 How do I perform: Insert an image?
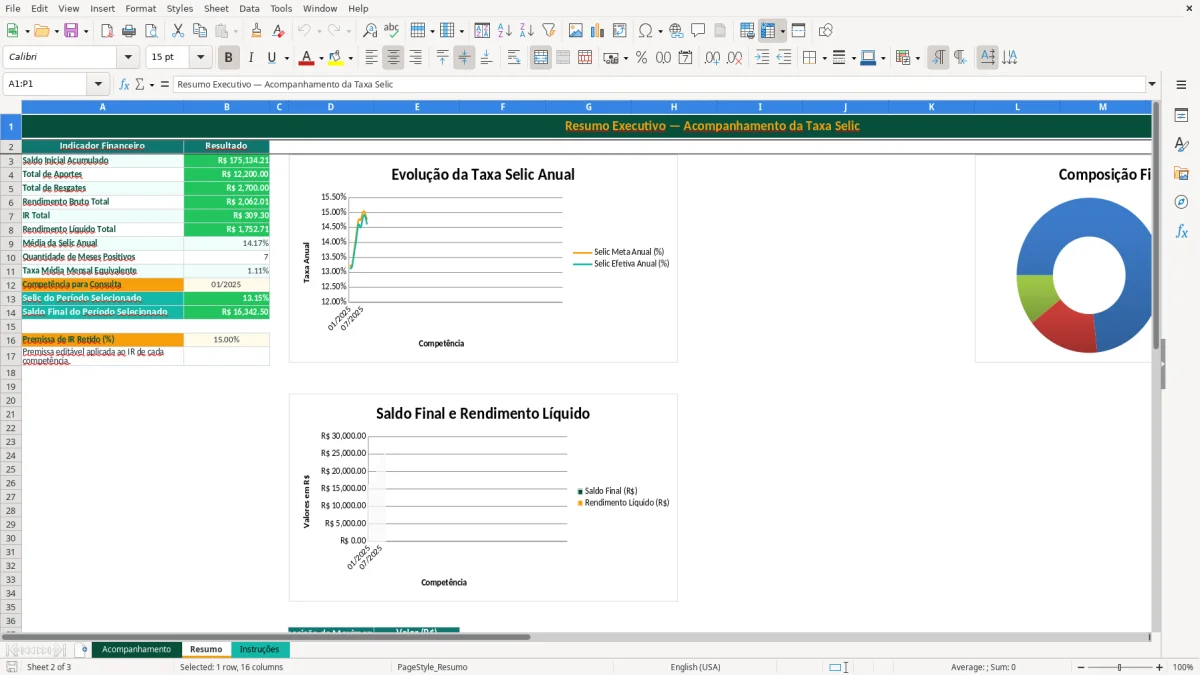pyautogui.click(x=576, y=31)
